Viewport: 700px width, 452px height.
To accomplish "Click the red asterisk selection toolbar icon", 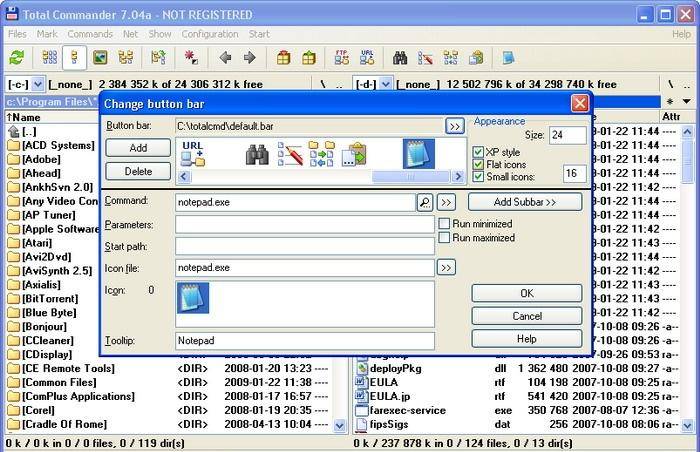I will (191, 58).
